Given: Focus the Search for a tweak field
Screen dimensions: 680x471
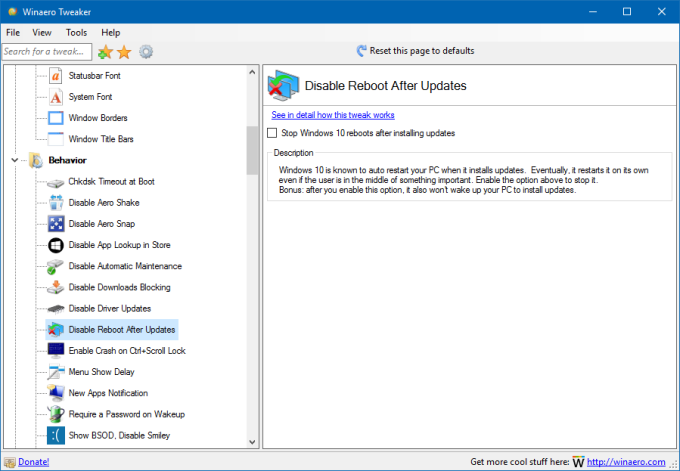Looking at the screenshot, I should (x=47, y=52).
